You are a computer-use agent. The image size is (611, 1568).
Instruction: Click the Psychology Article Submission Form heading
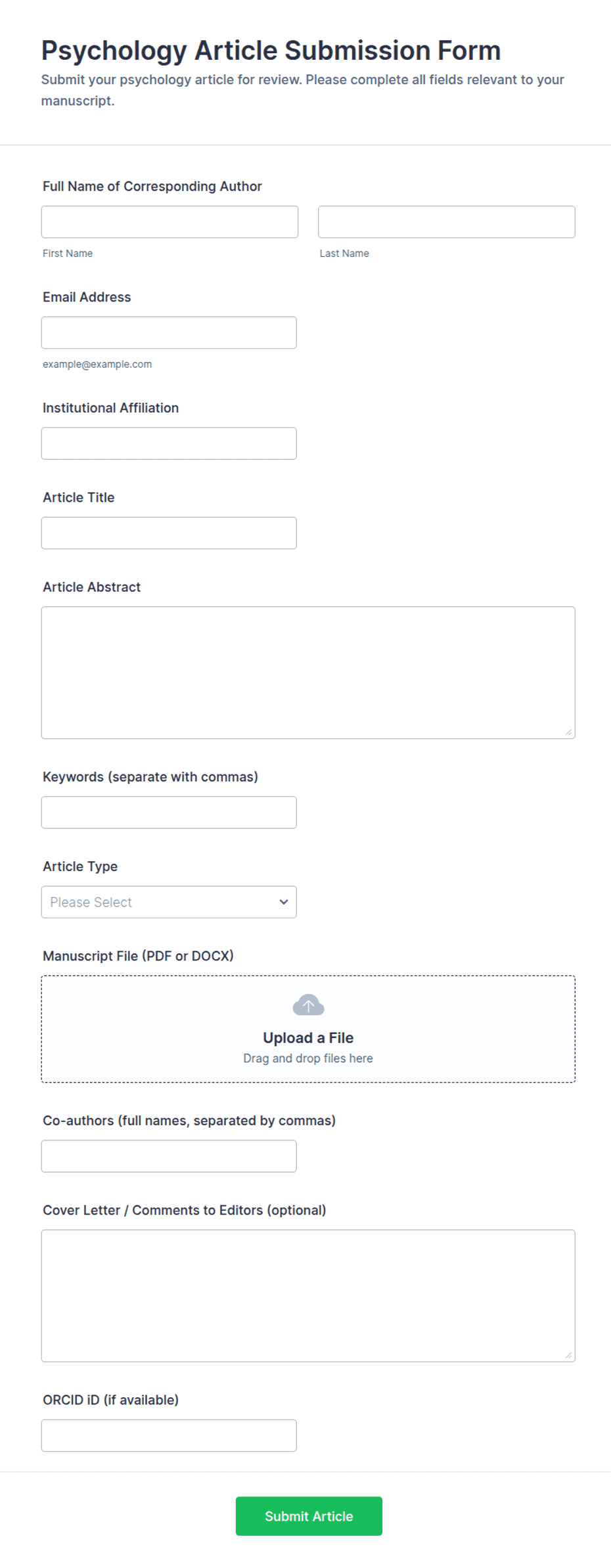(x=271, y=51)
